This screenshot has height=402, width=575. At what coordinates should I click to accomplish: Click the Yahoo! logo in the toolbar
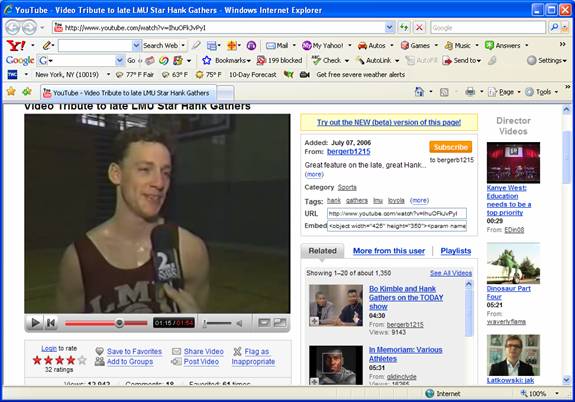(16, 45)
